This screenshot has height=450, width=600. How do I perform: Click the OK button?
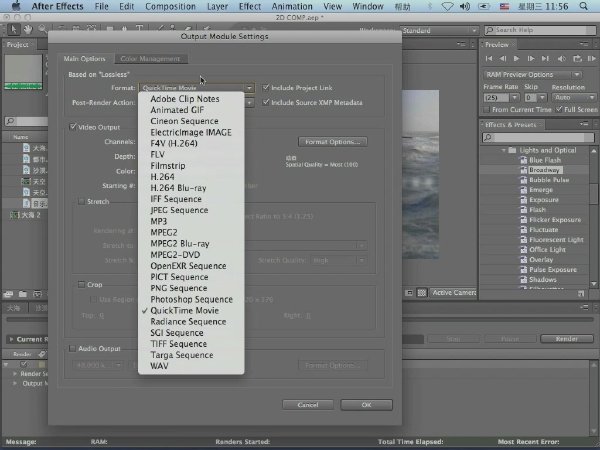pyautogui.click(x=366, y=405)
